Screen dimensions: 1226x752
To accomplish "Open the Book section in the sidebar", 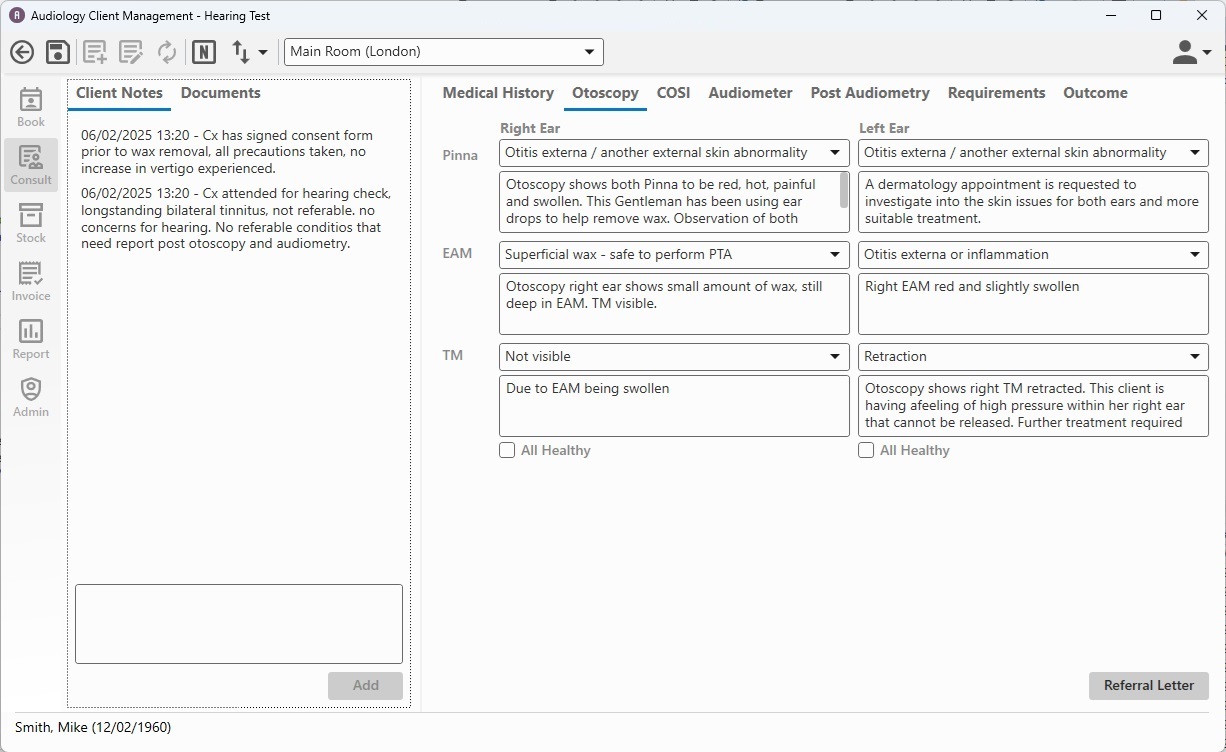I will pyautogui.click(x=30, y=104).
